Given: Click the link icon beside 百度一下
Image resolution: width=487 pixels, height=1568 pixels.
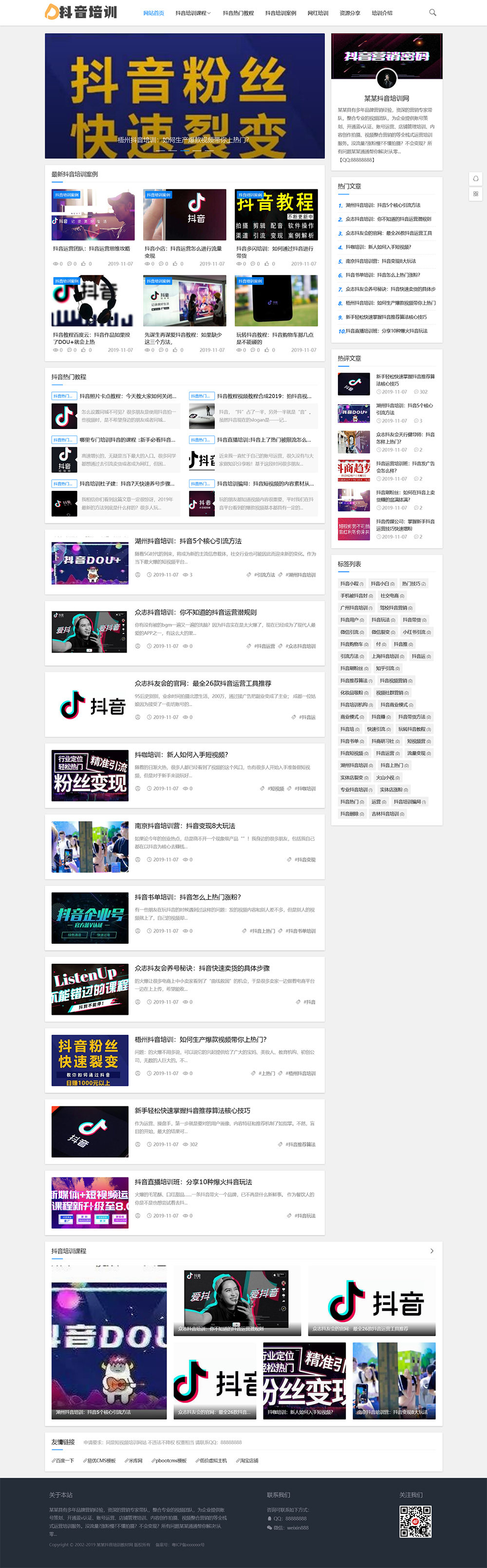Looking at the screenshot, I should point(54,1460).
